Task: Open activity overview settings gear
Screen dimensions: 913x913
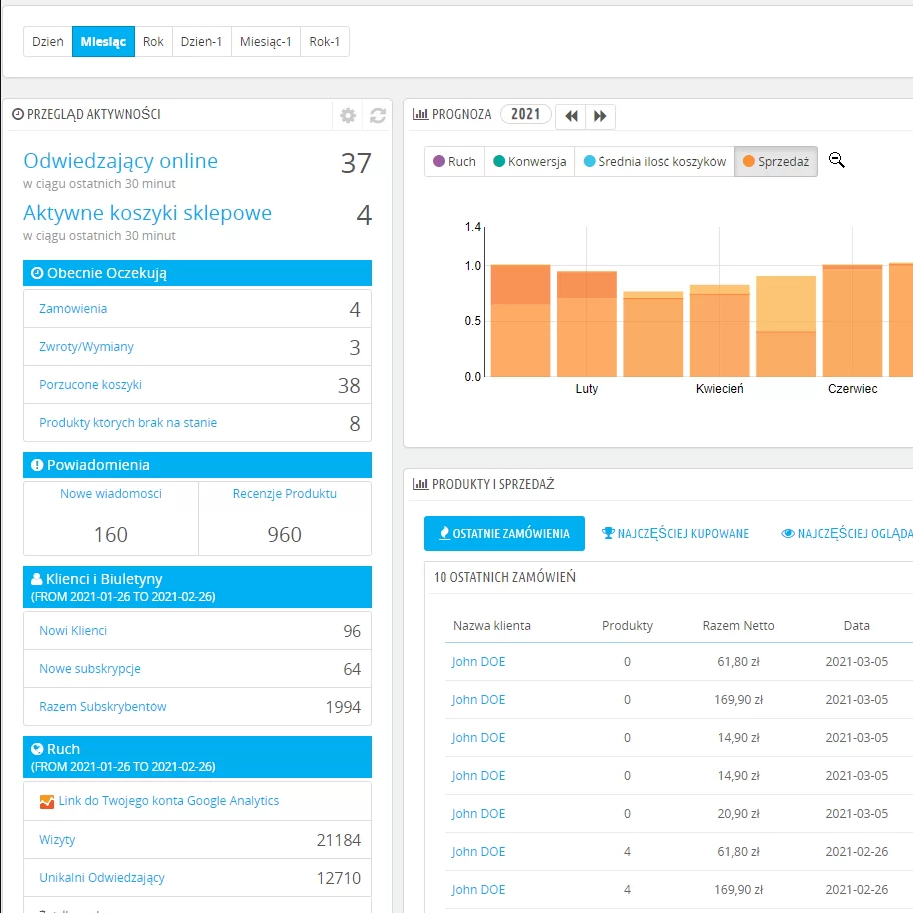Action: 348,115
